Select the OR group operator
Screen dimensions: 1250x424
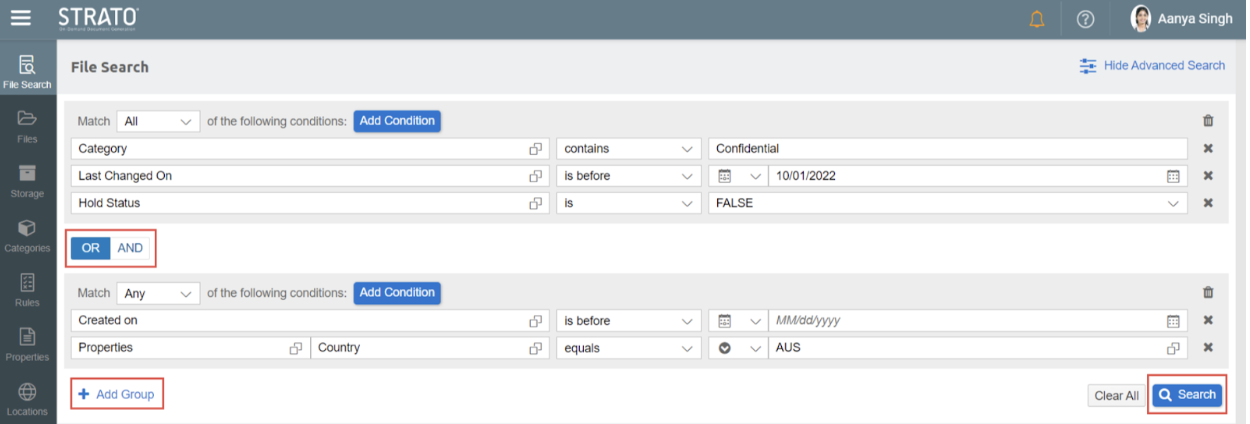(x=90, y=248)
